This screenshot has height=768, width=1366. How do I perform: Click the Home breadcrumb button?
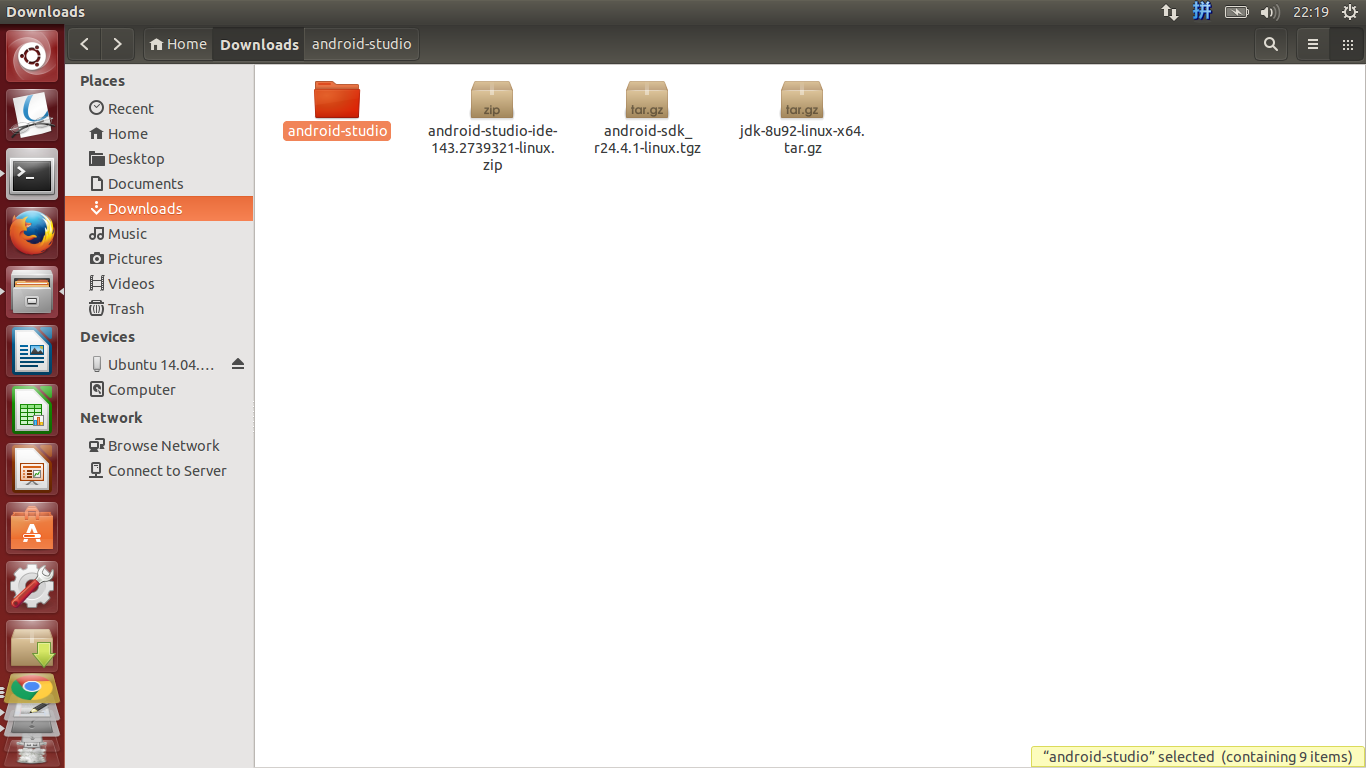pos(178,44)
